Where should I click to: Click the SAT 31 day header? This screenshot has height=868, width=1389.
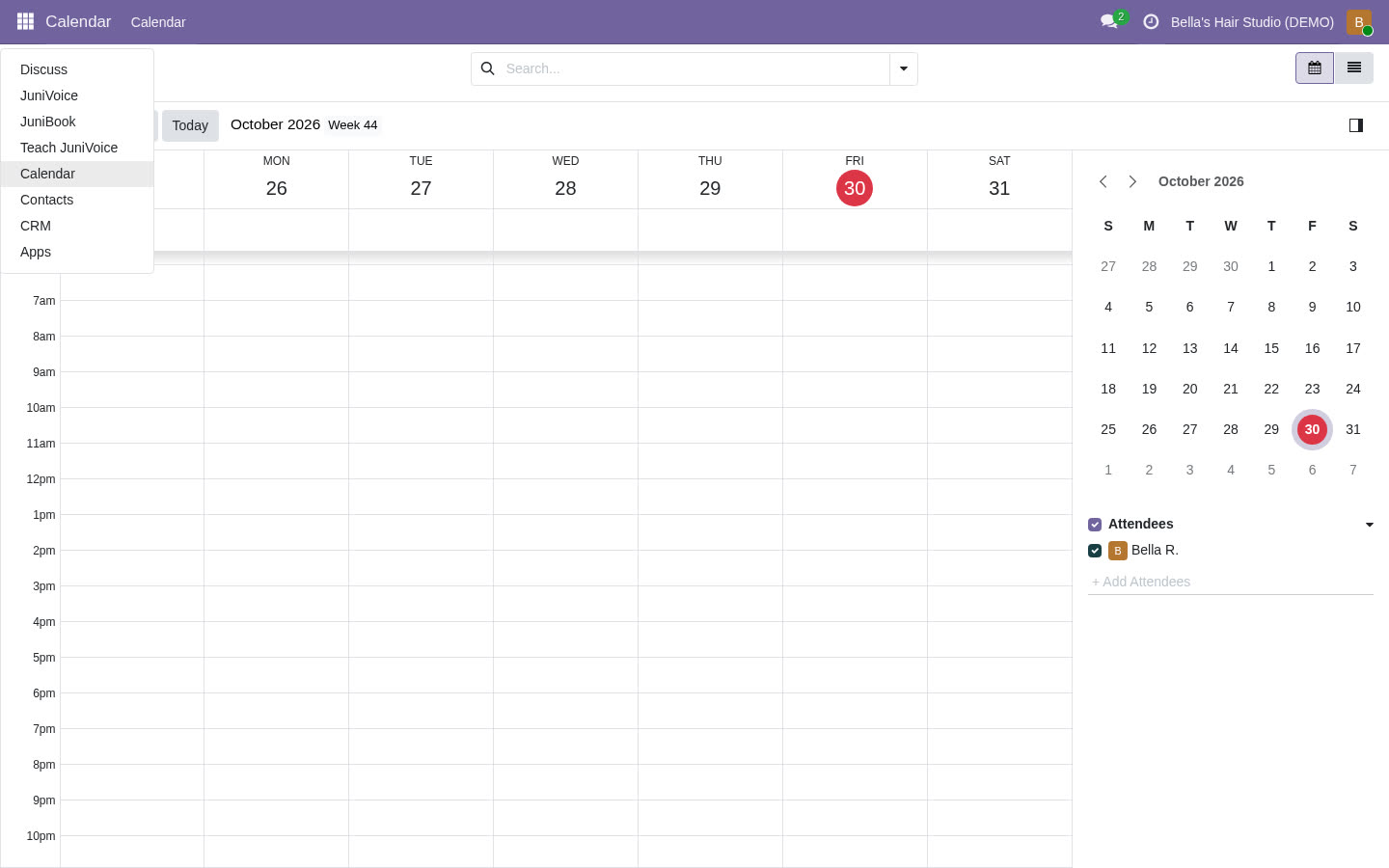(999, 179)
